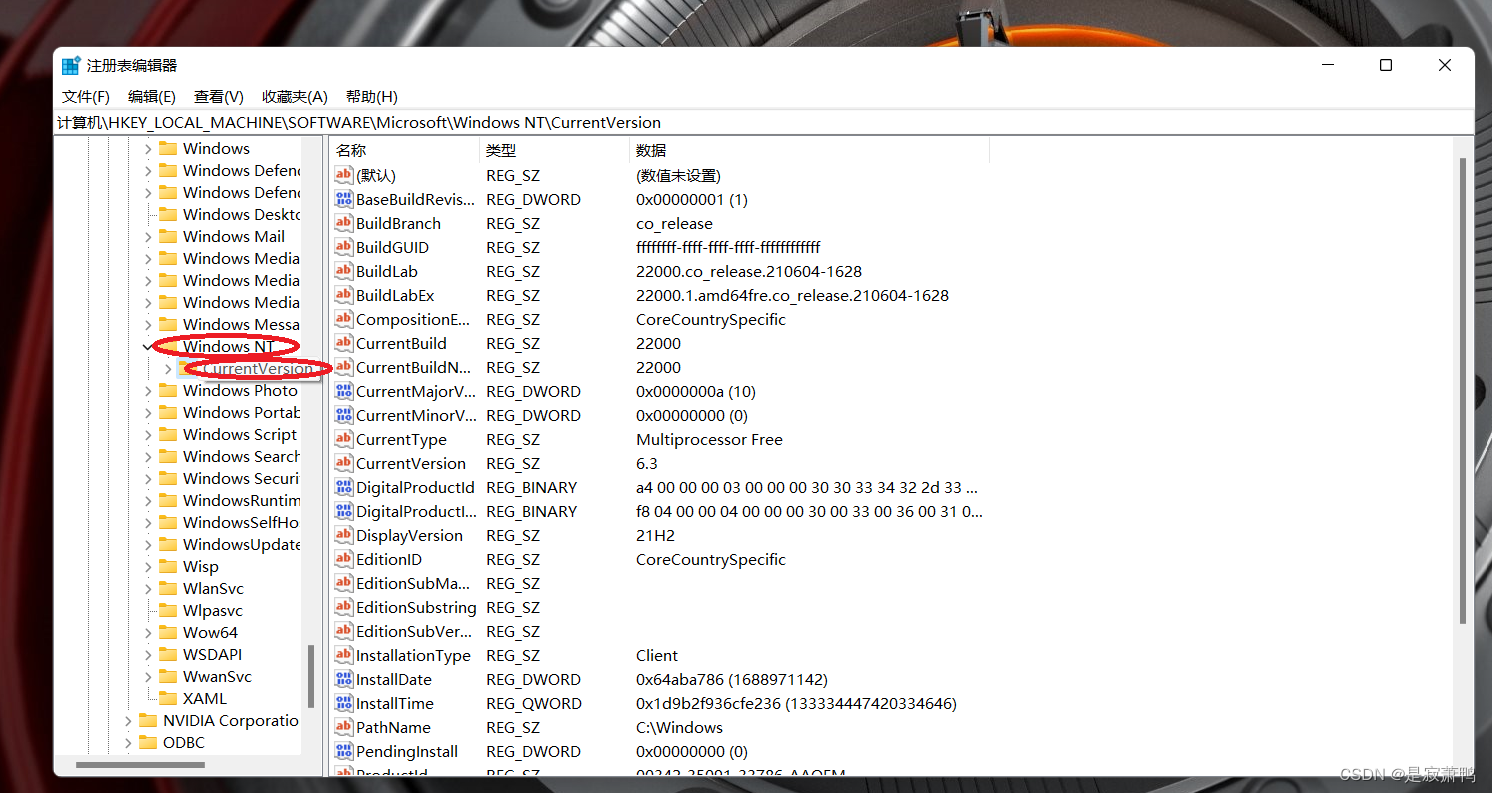Click the tree pane vertical scrollbar thumb
1492x793 pixels.
tap(311, 676)
